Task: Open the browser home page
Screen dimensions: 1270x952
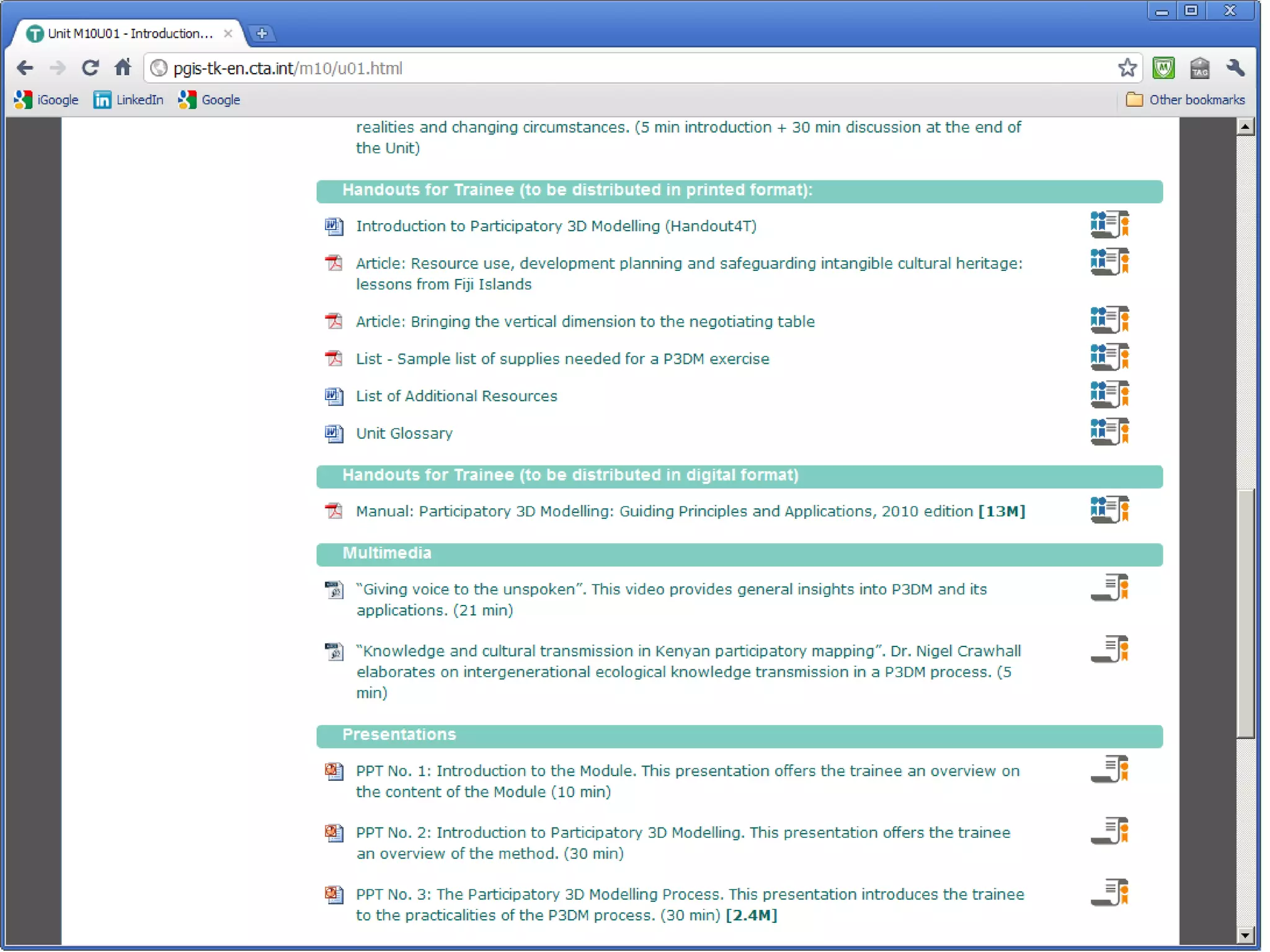Action: click(123, 67)
